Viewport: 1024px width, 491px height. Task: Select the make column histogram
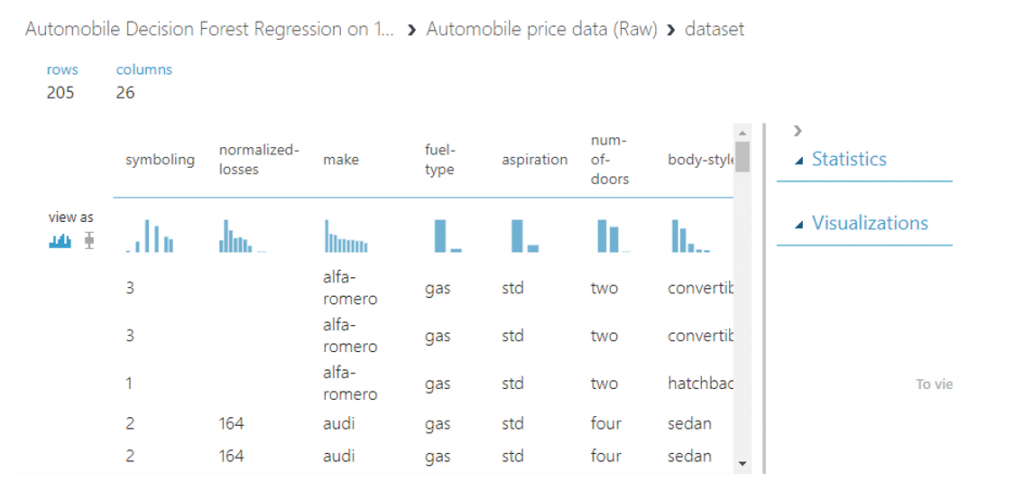point(346,236)
